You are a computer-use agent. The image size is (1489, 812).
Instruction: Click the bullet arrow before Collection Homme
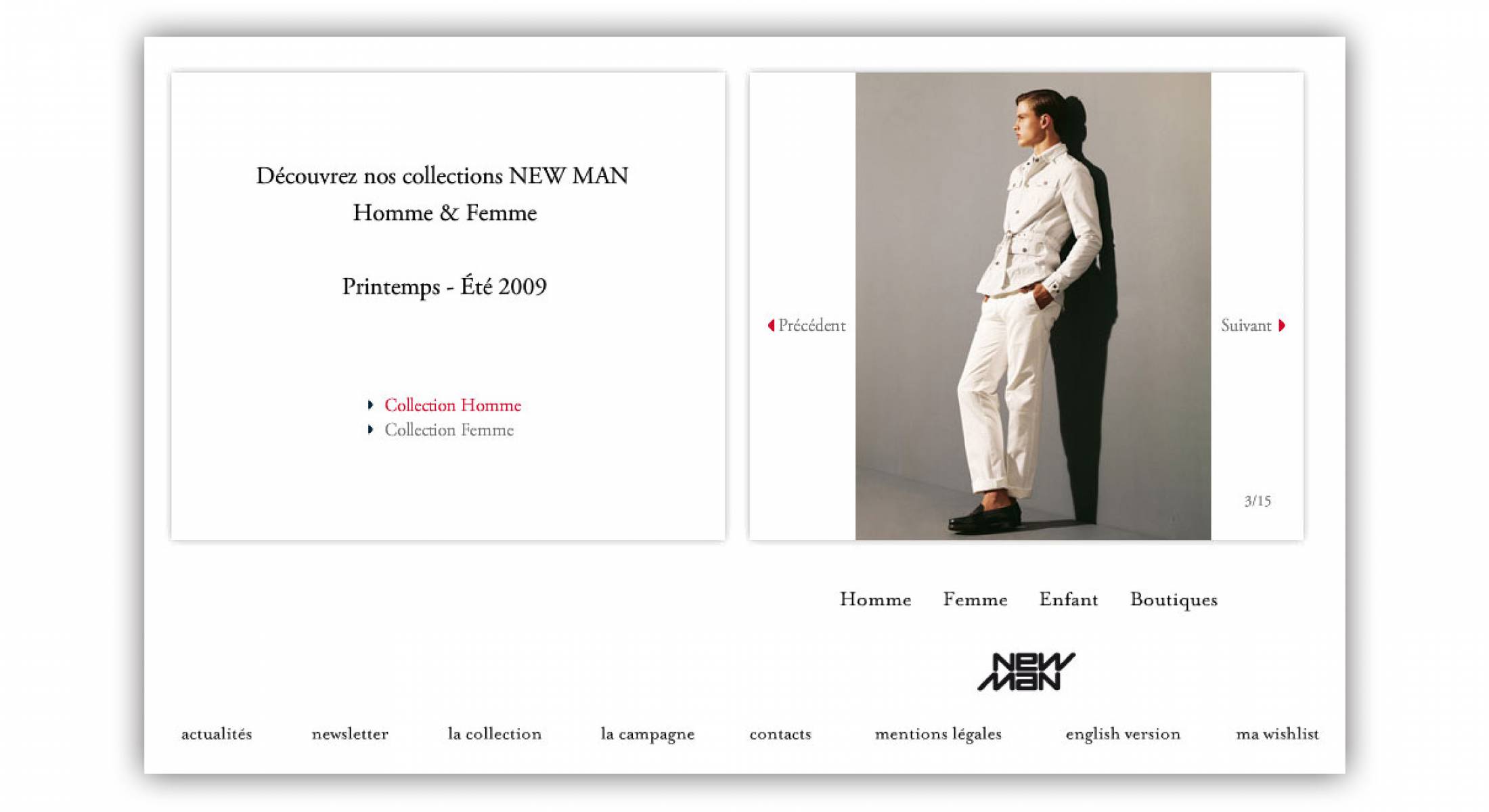(x=370, y=405)
